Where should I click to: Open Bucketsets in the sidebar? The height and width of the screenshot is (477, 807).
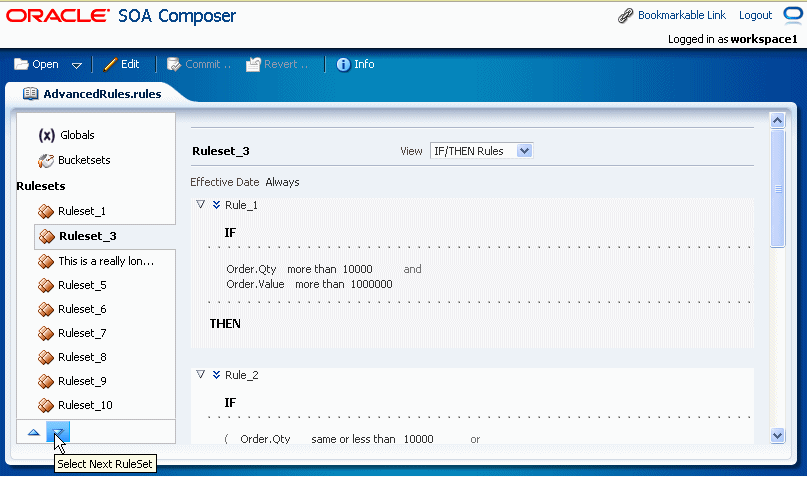tap(84, 160)
